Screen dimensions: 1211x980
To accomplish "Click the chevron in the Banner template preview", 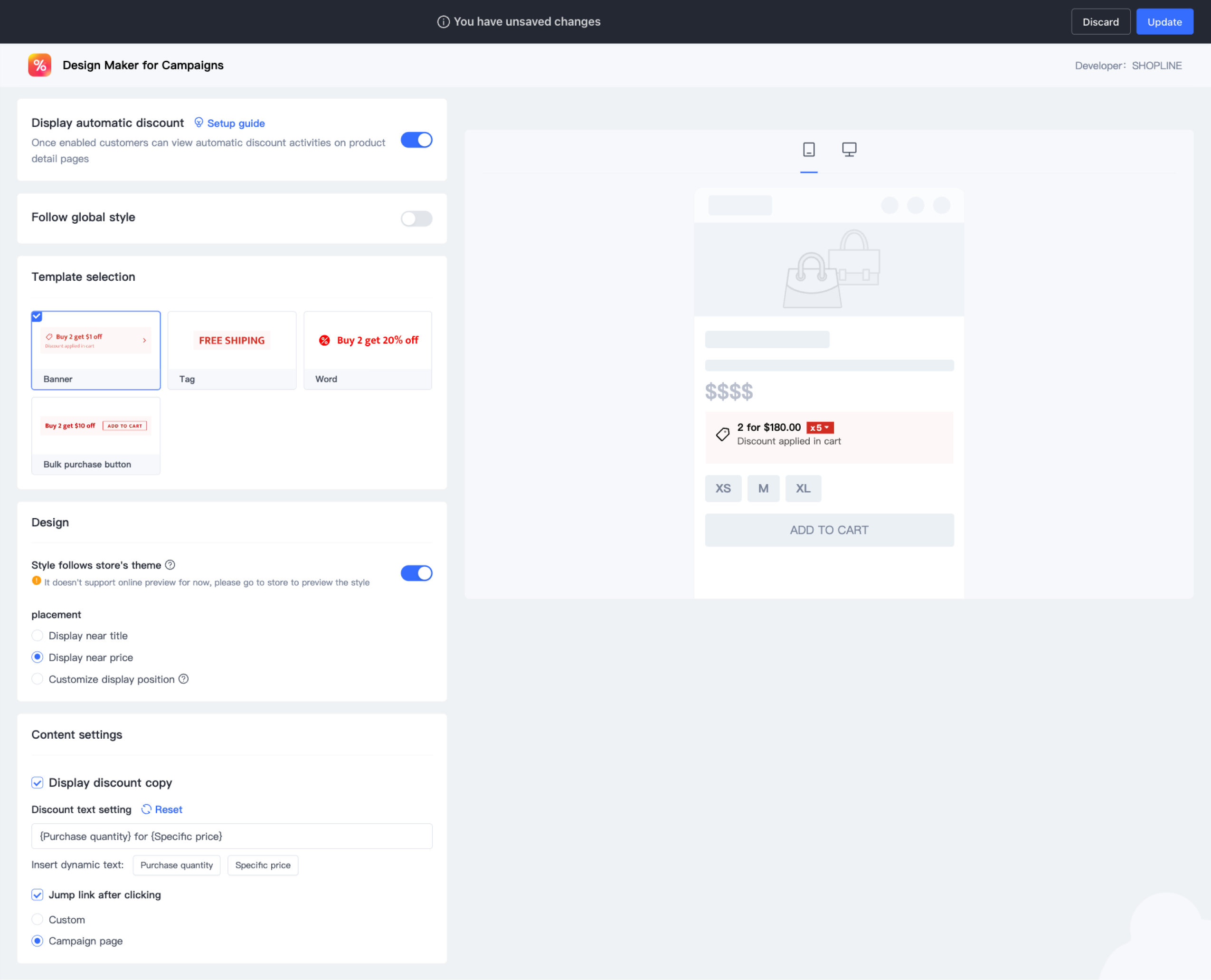I will coord(144,341).
